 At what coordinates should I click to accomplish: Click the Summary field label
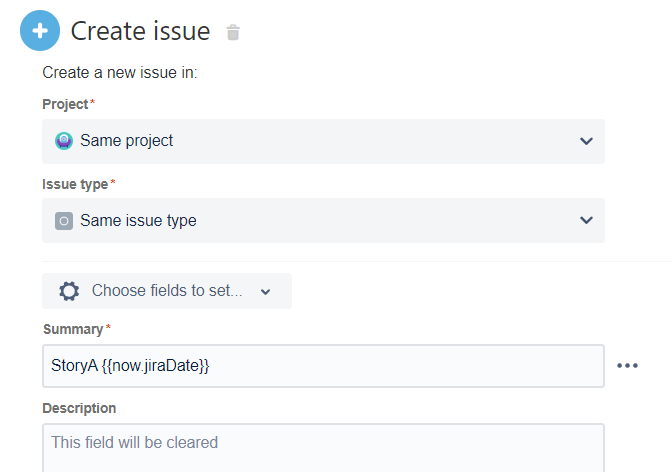click(73, 329)
